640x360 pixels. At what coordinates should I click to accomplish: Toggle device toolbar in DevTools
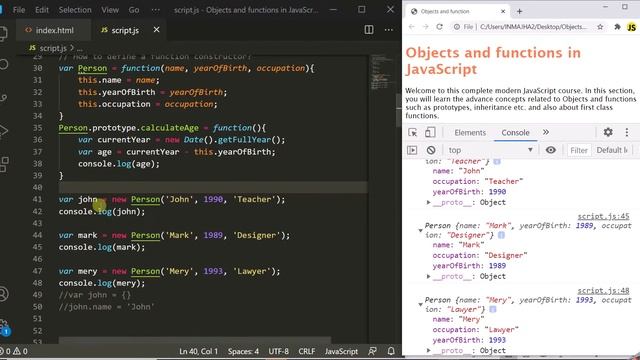click(x=430, y=133)
